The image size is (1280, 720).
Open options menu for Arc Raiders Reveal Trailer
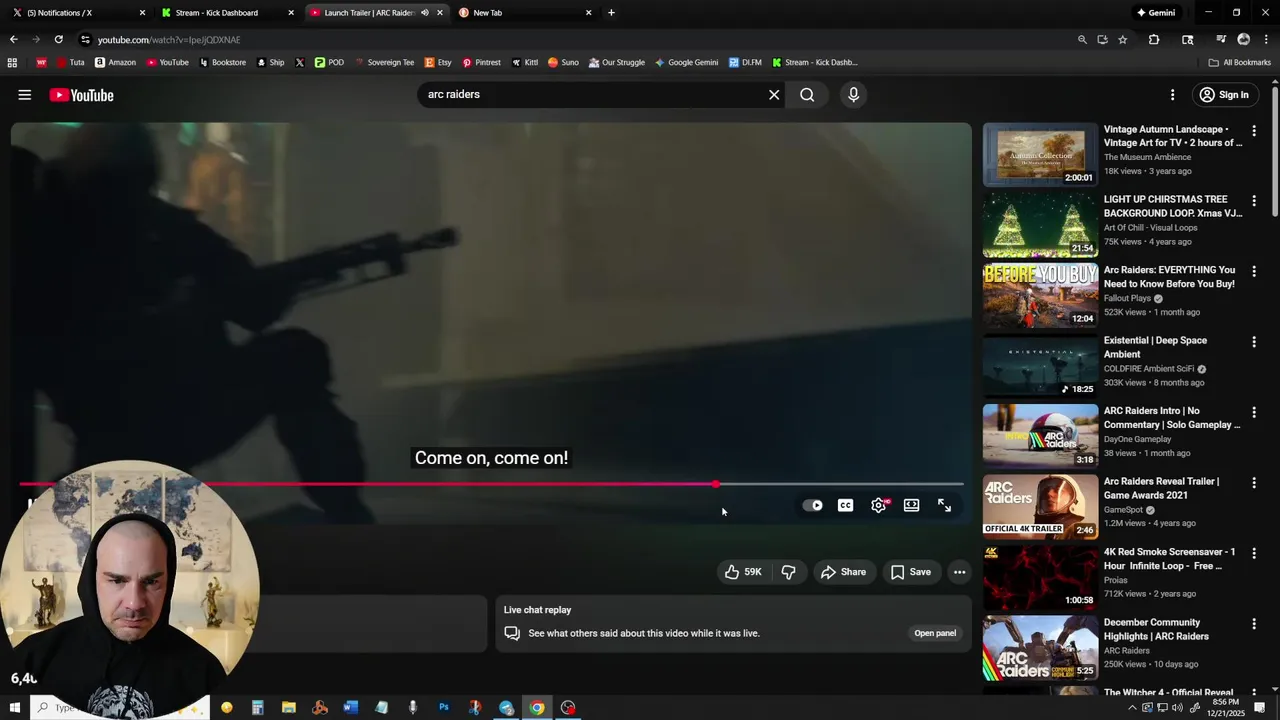pos(1254,483)
